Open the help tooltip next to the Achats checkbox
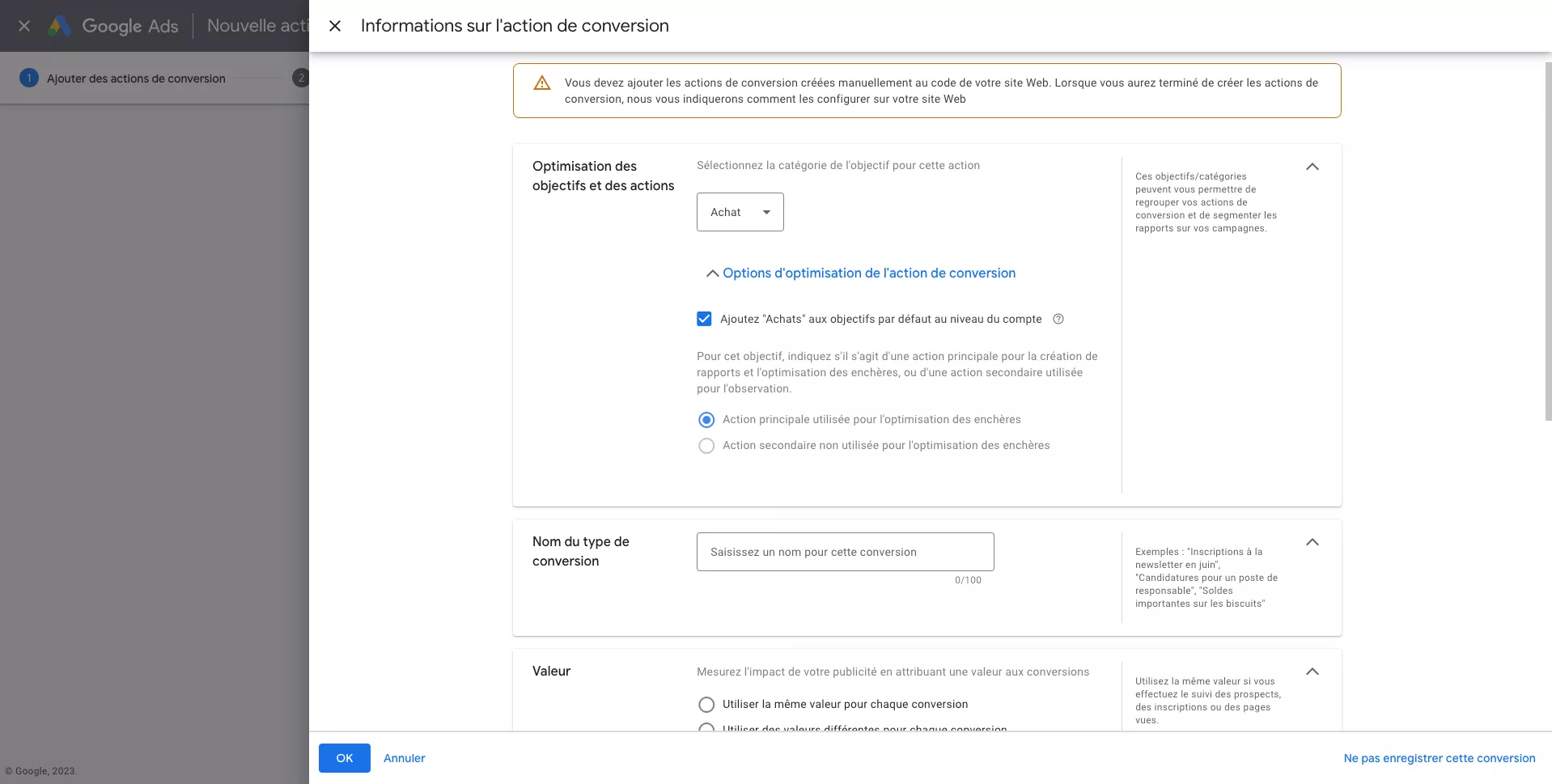The width and height of the screenshot is (1552, 784). [1058, 319]
